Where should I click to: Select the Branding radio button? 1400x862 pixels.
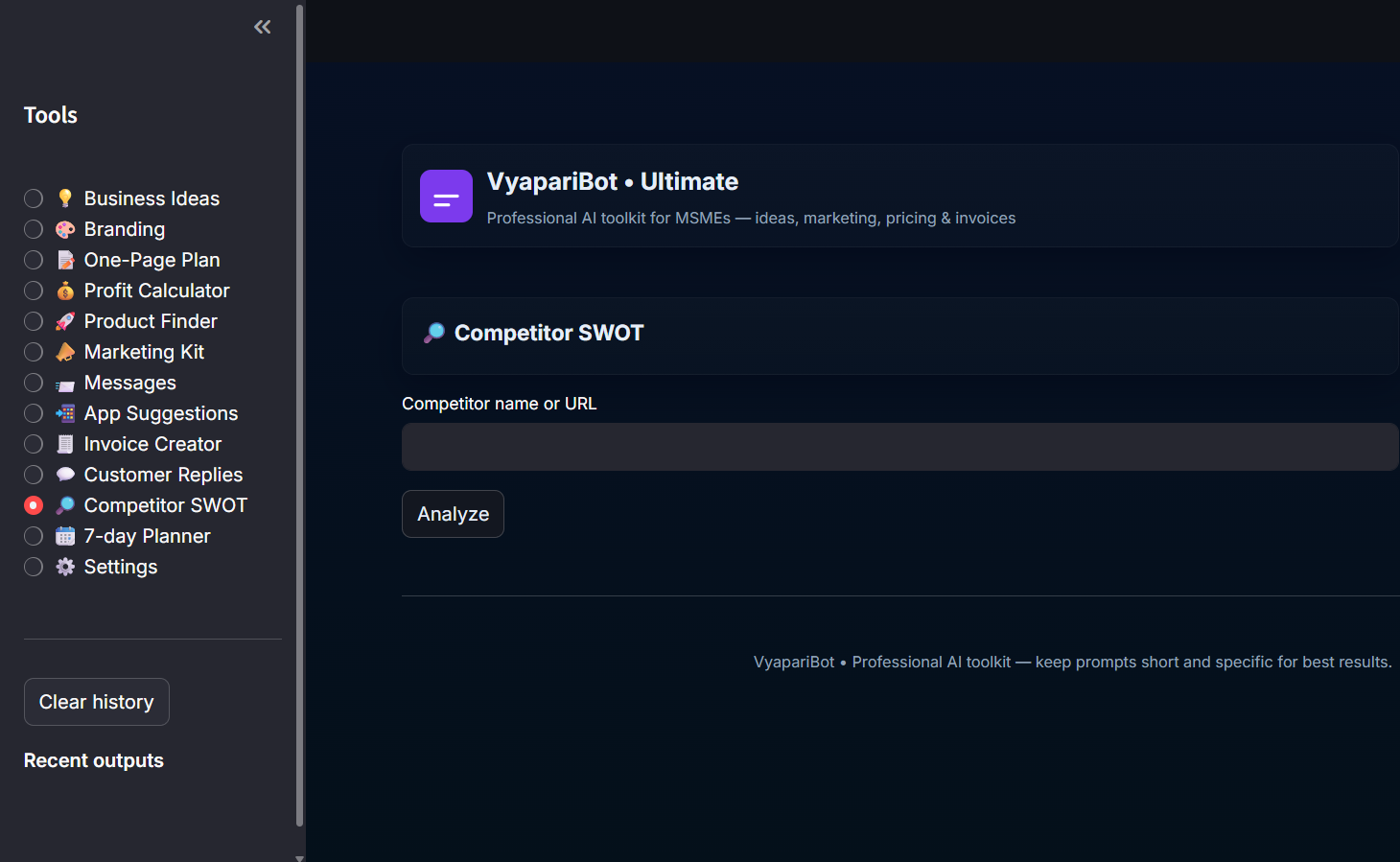coord(34,229)
